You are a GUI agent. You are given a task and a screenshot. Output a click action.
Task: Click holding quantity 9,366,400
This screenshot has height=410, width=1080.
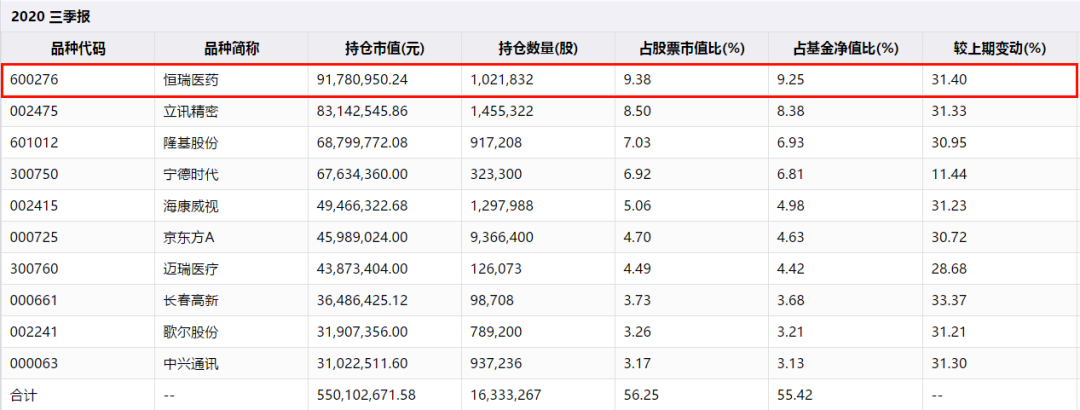[x=501, y=237]
